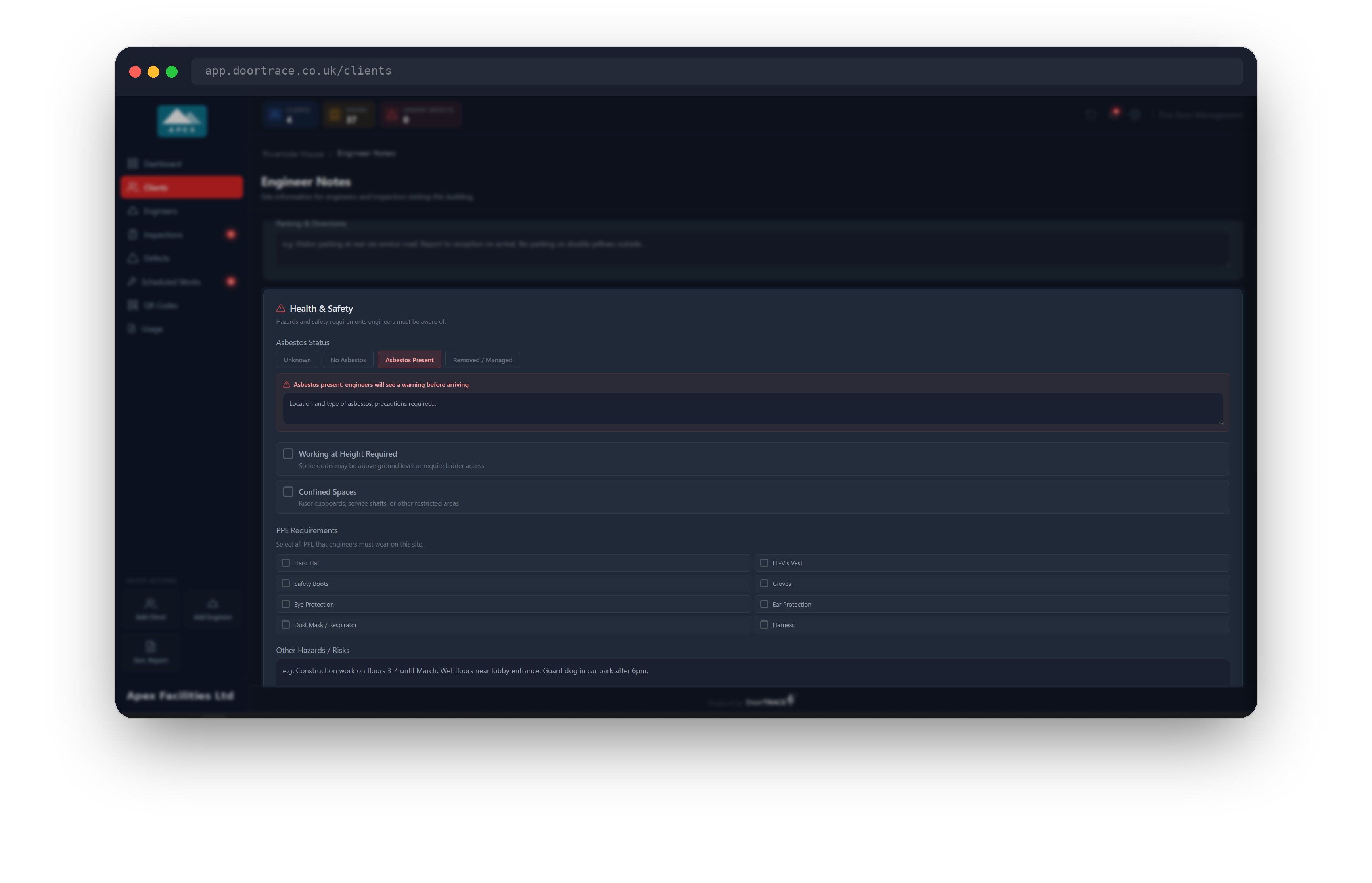Go to Engineers in the sidebar

point(182,211)
